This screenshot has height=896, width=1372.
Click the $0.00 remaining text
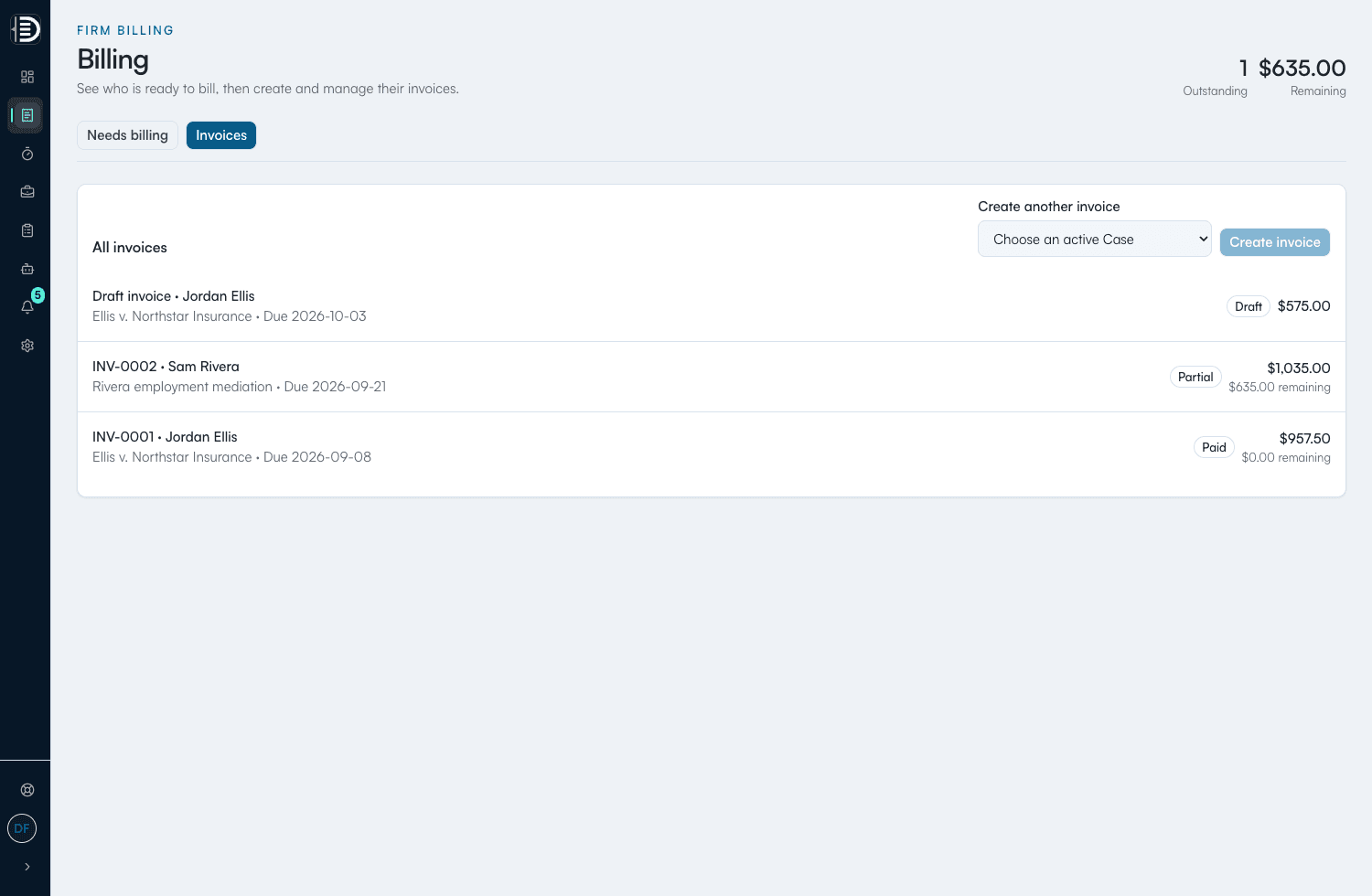click(x=1286, y=458)
